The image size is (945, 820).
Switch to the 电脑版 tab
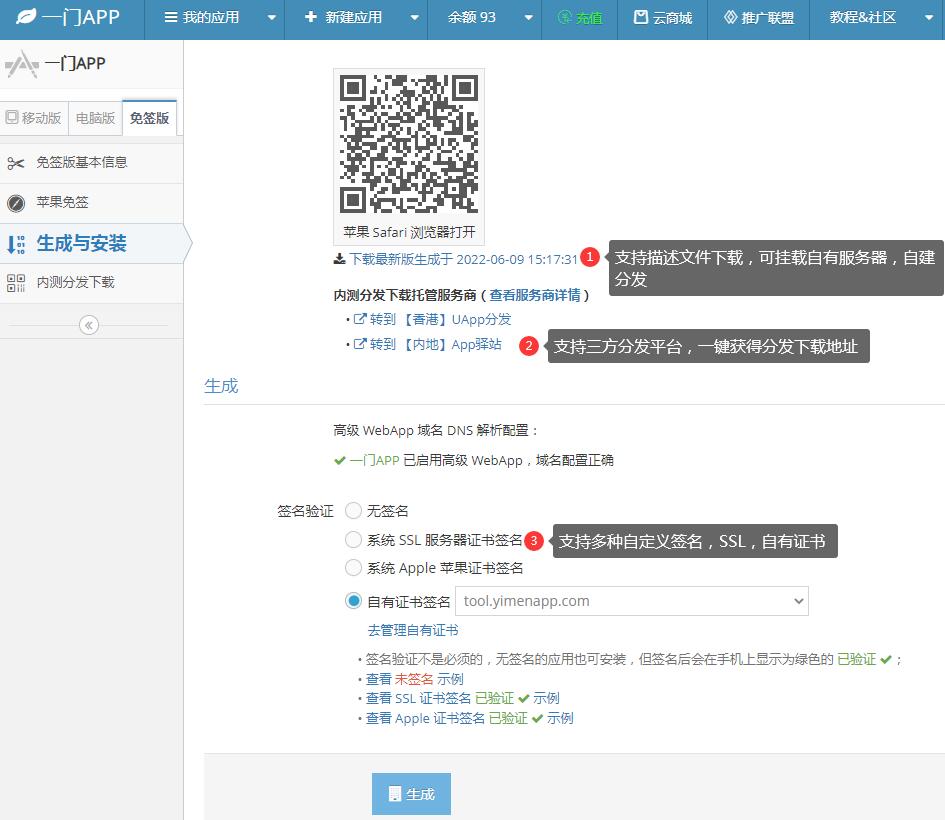95,118
